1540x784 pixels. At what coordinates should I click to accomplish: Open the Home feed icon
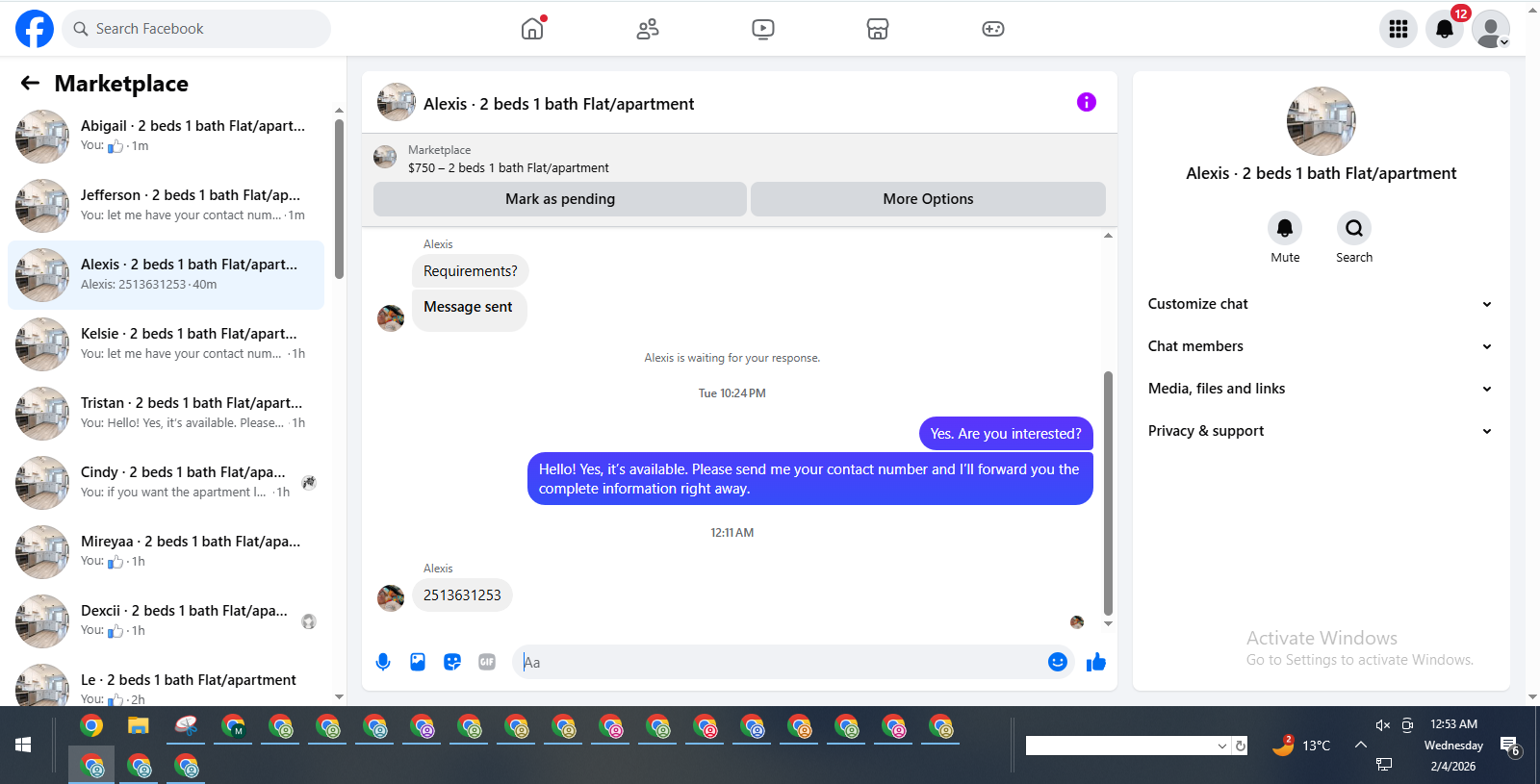[532, 29]
